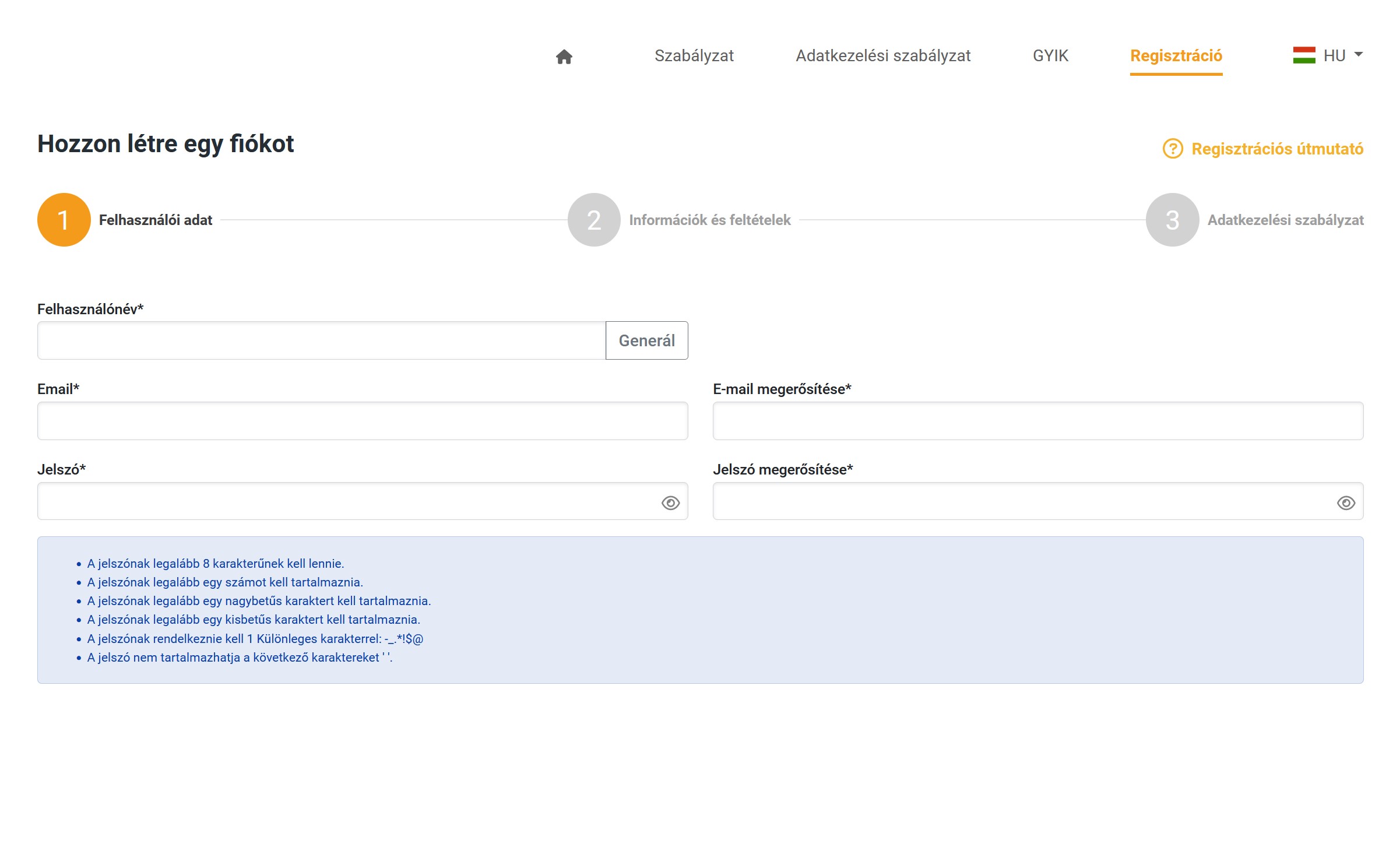Click the Generál username button
Image resolution: width=1400 pixels, height=861 pixels.
pyautogui.click(x=647, y=340)
